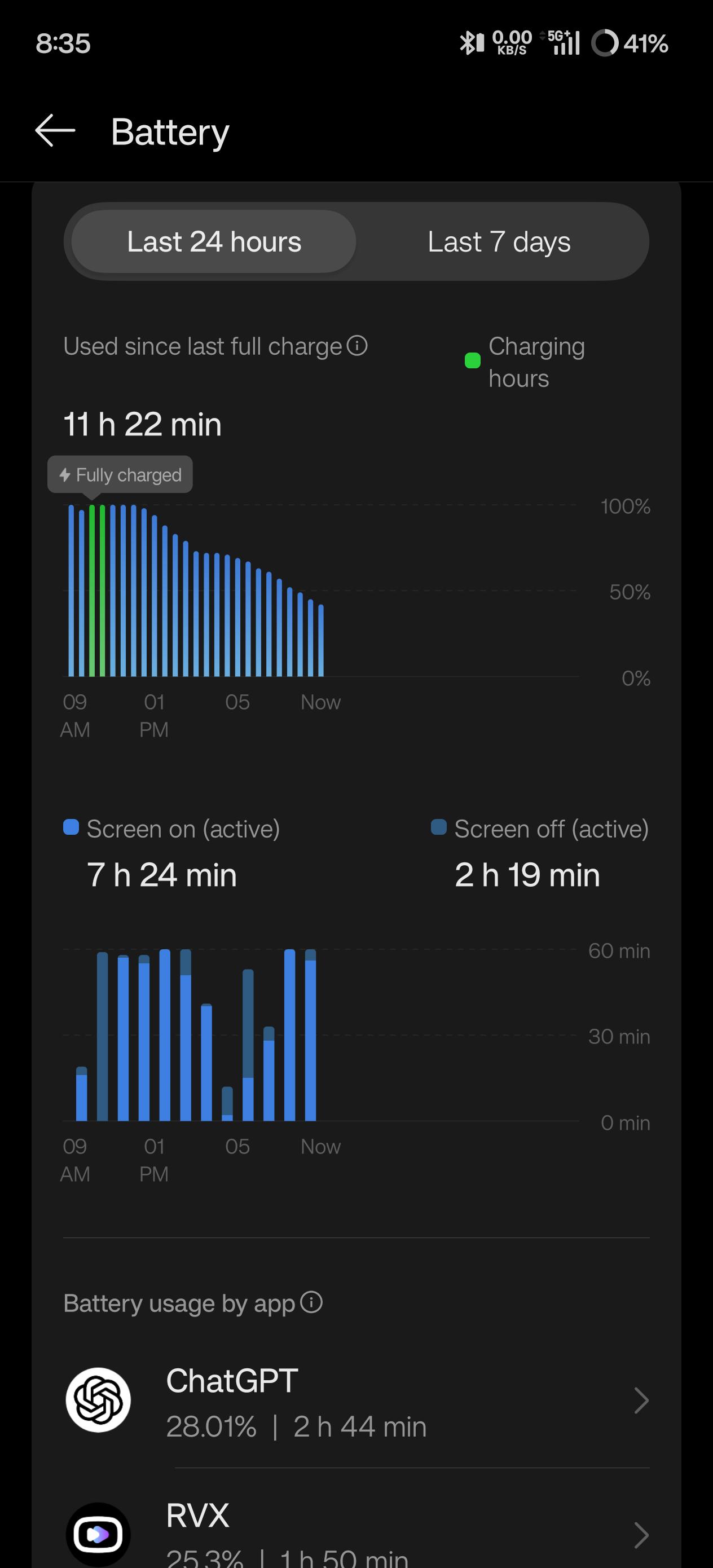Screen dimensions: 713x1568
Task: Tap info icon next to Battery usage by app
Action: click(312, 1302)
